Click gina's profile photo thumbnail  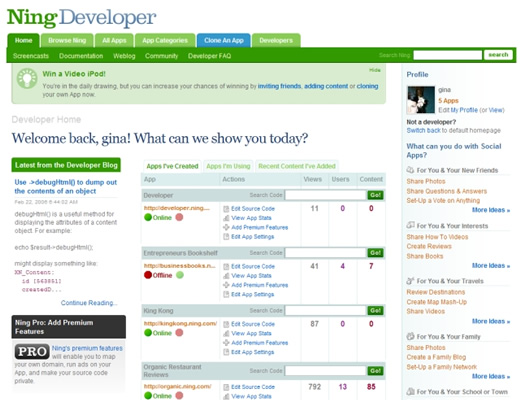(421, 100)
